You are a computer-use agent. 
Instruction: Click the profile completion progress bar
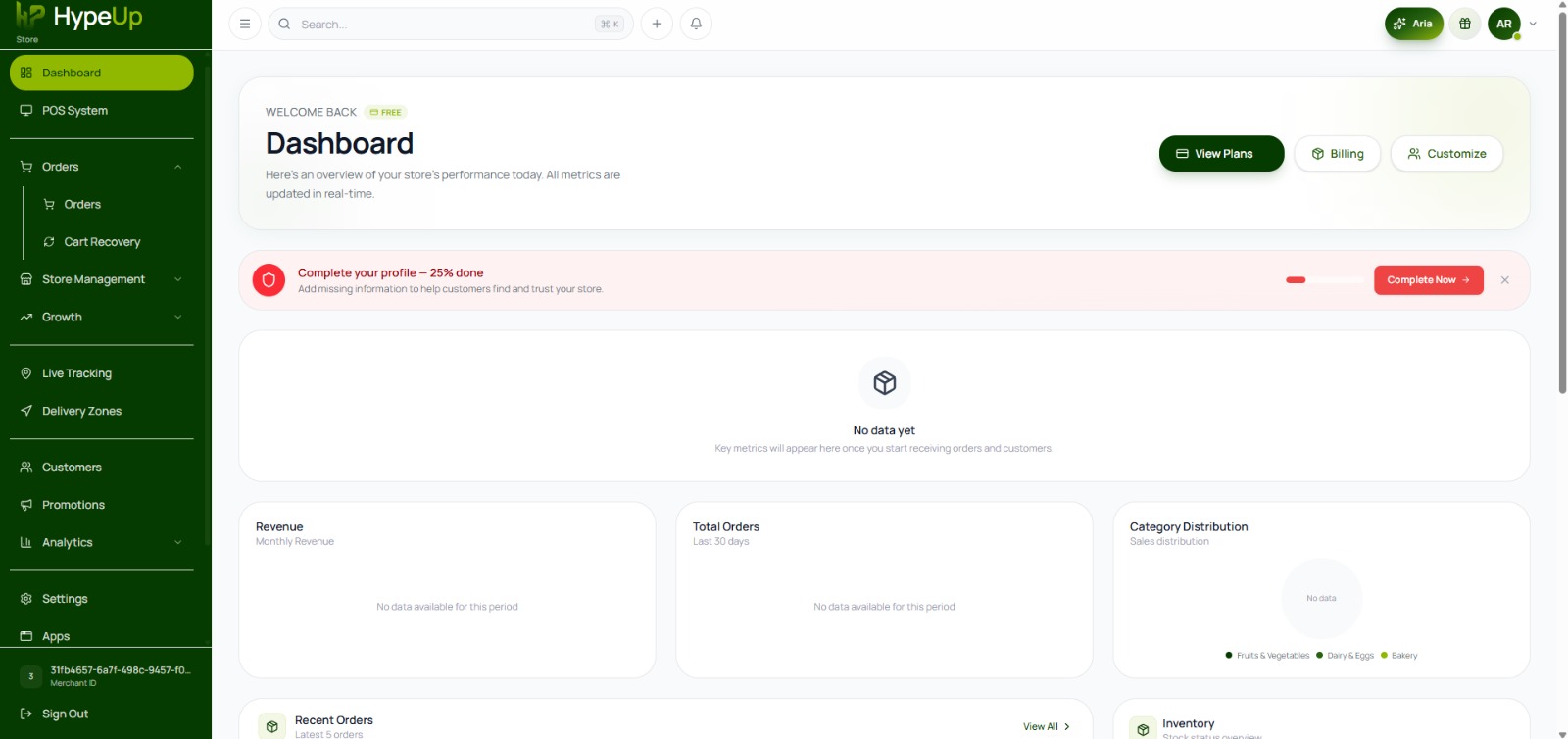pos(1325,280)
